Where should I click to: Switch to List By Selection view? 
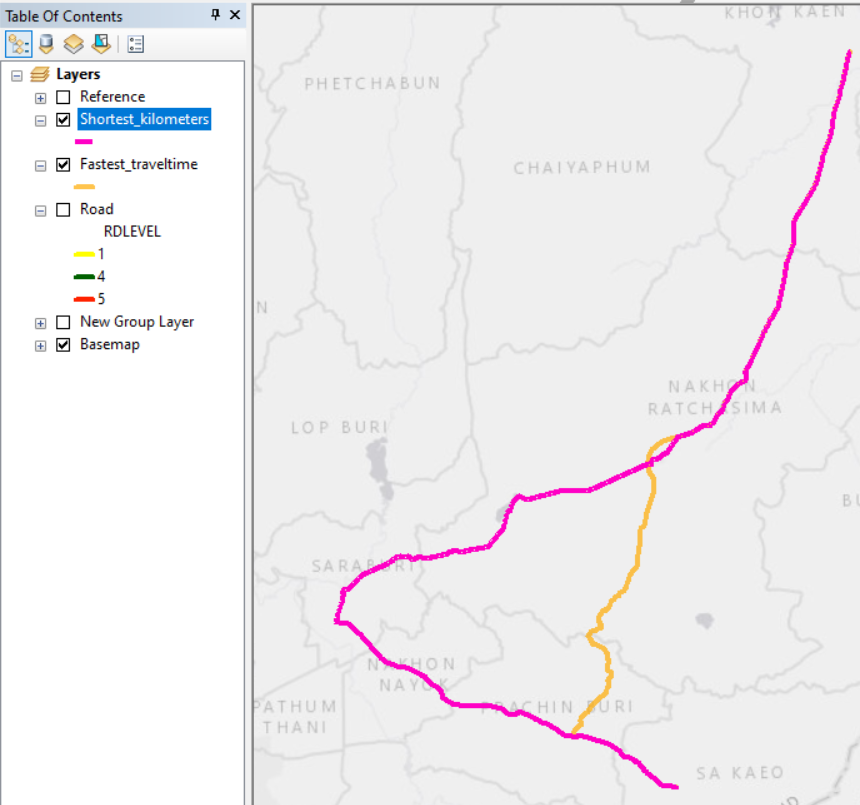(x=100, y=44)
